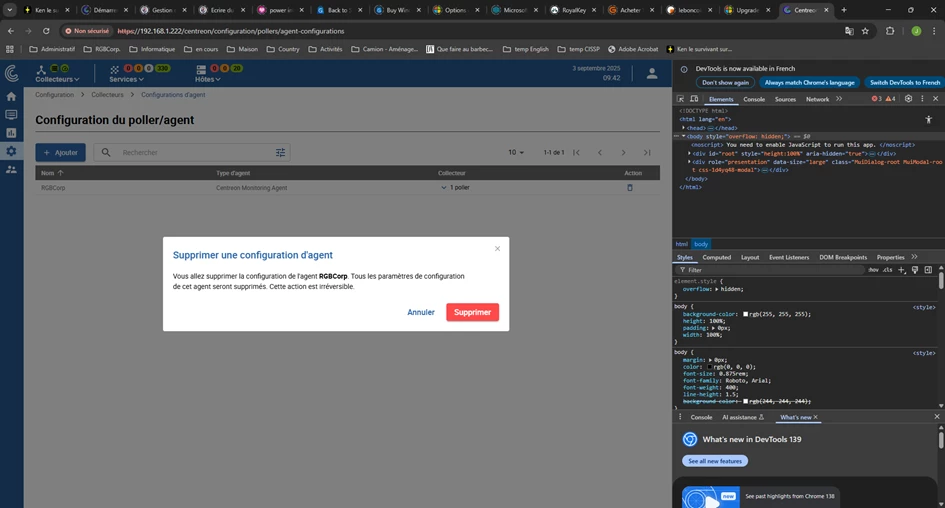Screen dimensions: 945x508
Task: Open the Monitoring screen sidebar icon
Action: coord(11,114)
